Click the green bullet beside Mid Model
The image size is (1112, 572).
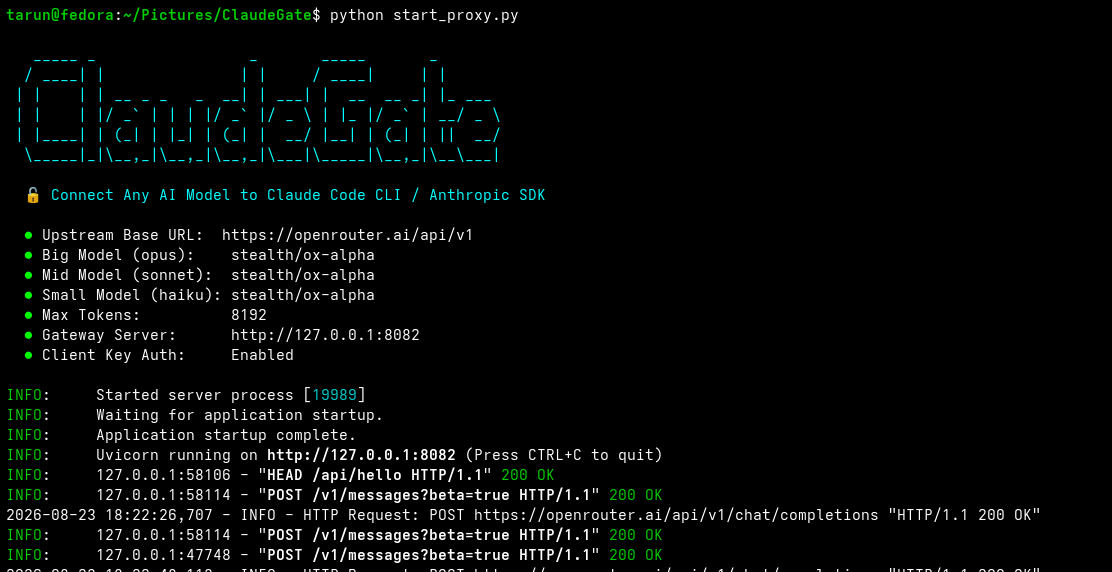click(29, 275)
